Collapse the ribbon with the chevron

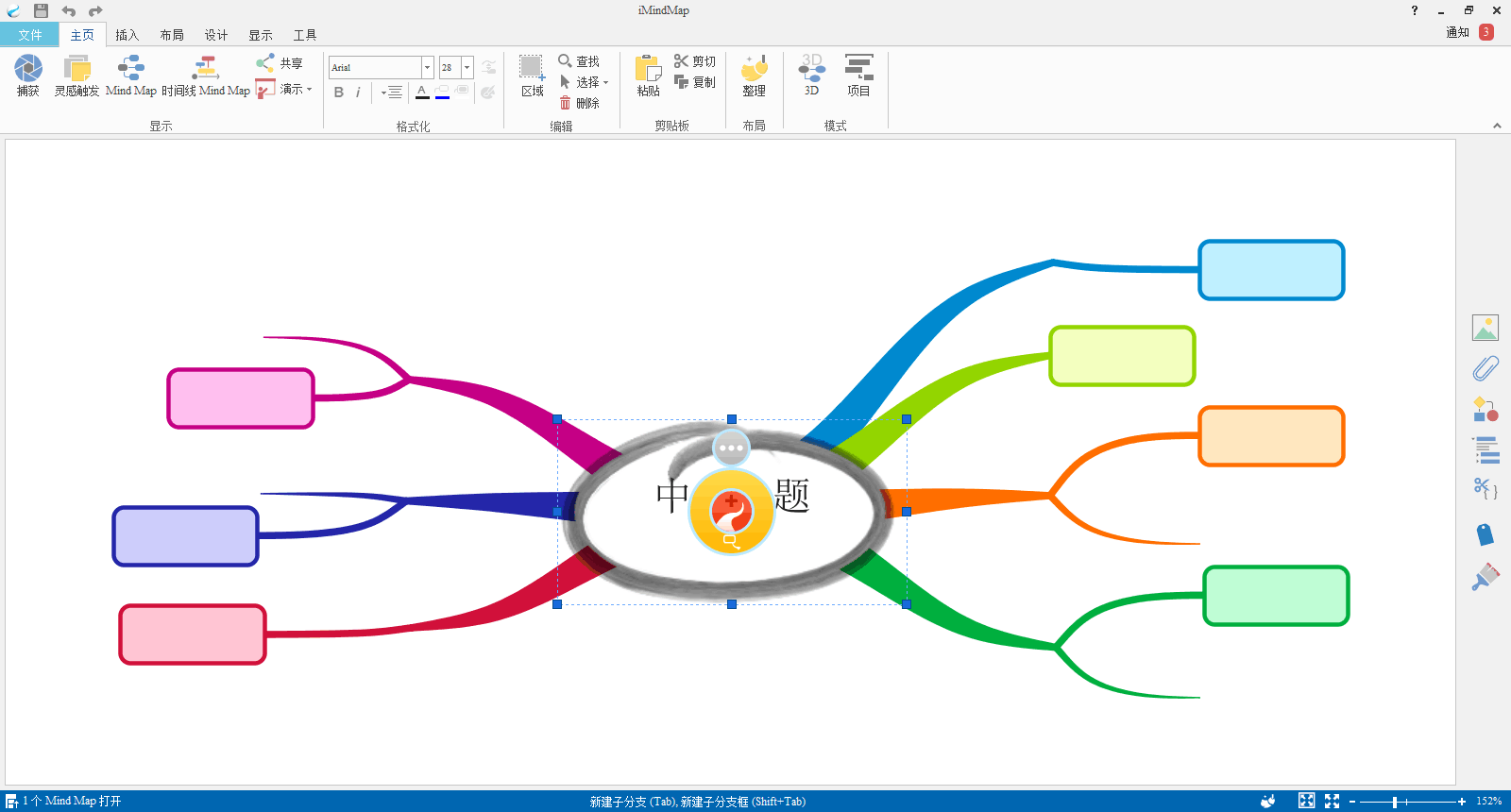coord(1497,126)
